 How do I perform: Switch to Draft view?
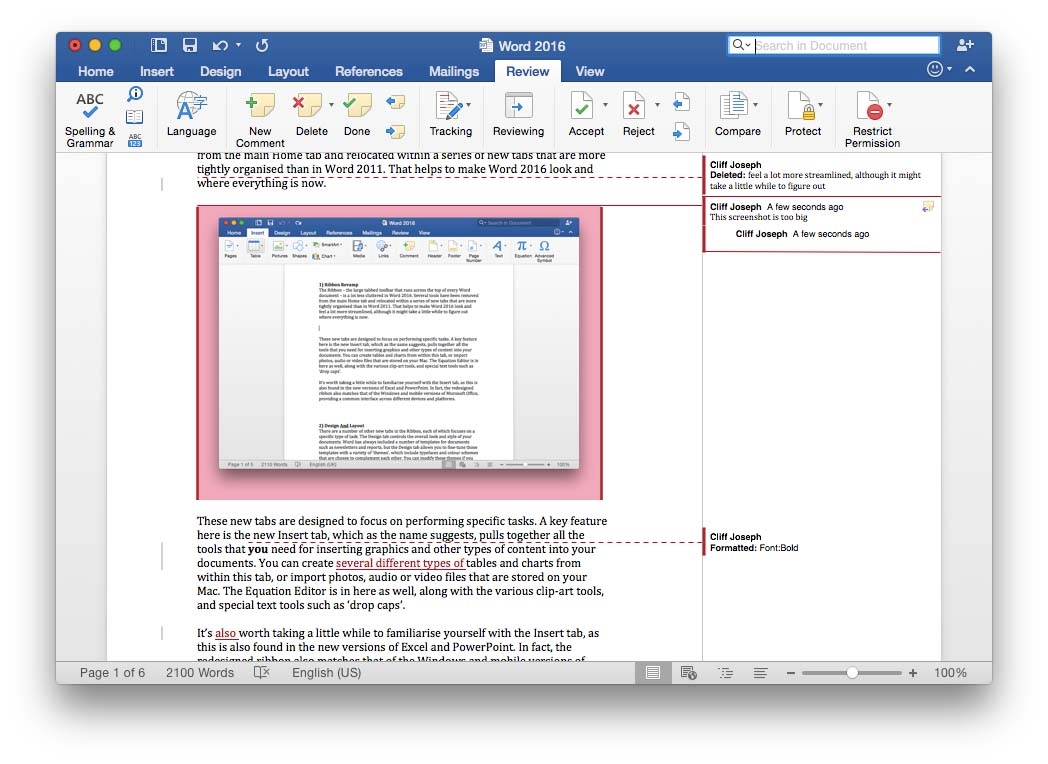(760, 672)
